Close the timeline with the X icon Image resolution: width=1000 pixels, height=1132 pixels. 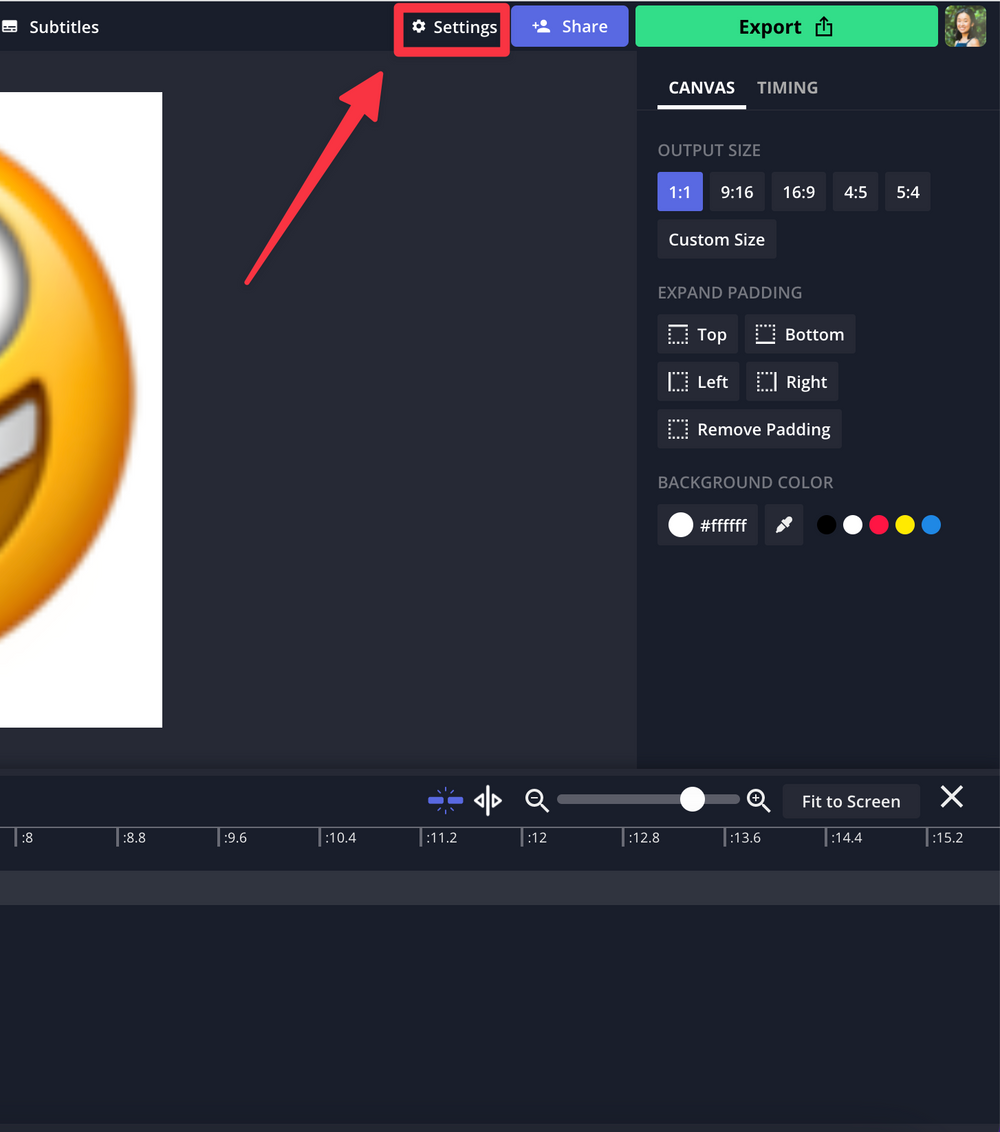[951, 797]
